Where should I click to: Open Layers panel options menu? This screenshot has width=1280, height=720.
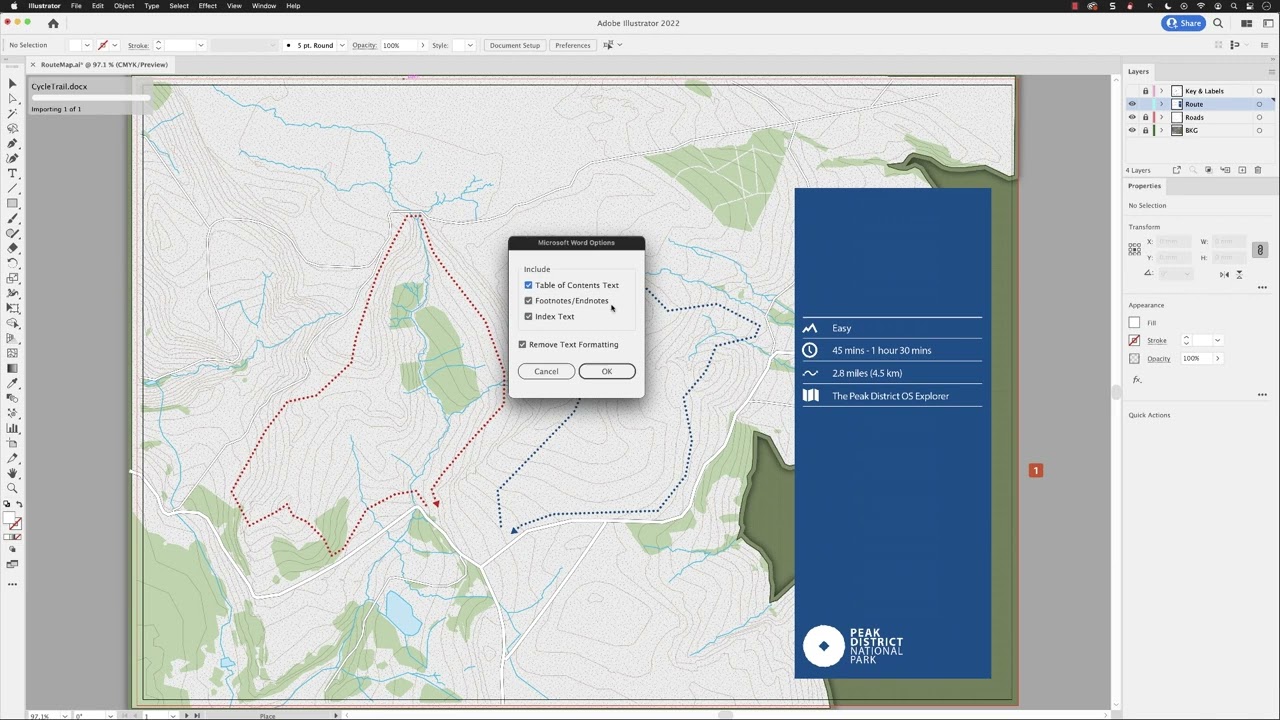1272,71
